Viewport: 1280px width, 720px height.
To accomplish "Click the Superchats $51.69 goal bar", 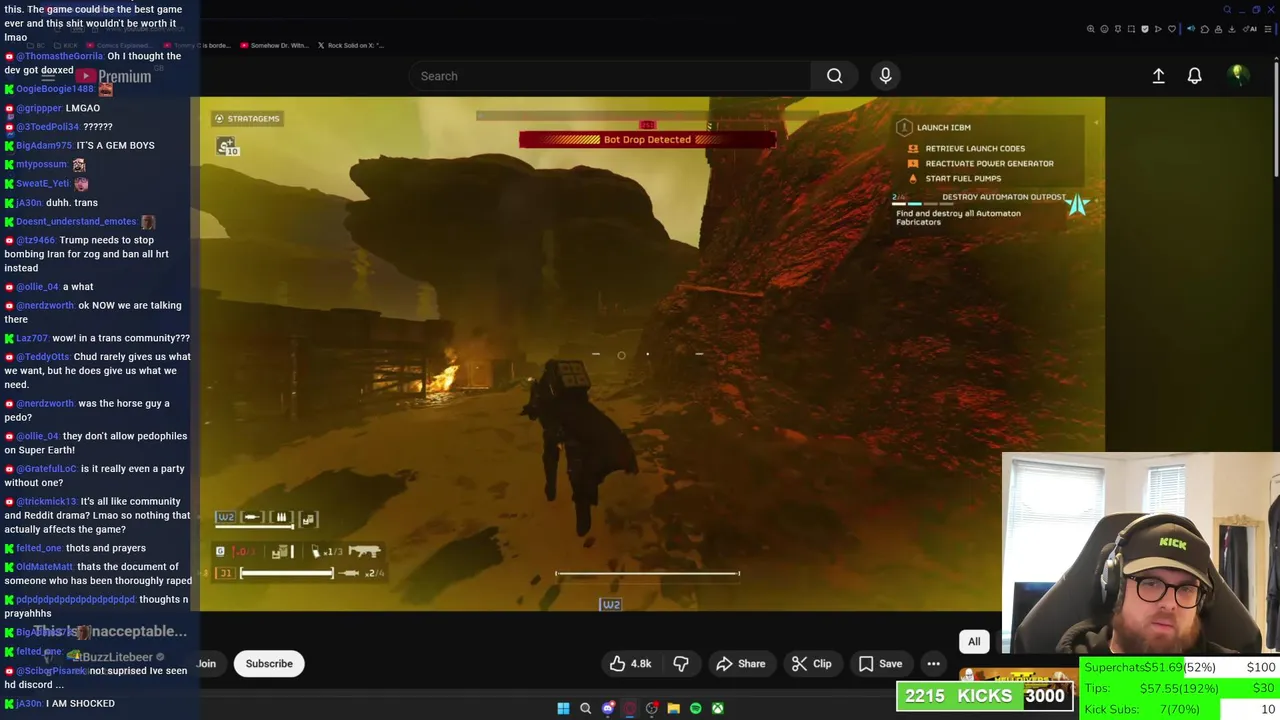I will click(1180, 667).
